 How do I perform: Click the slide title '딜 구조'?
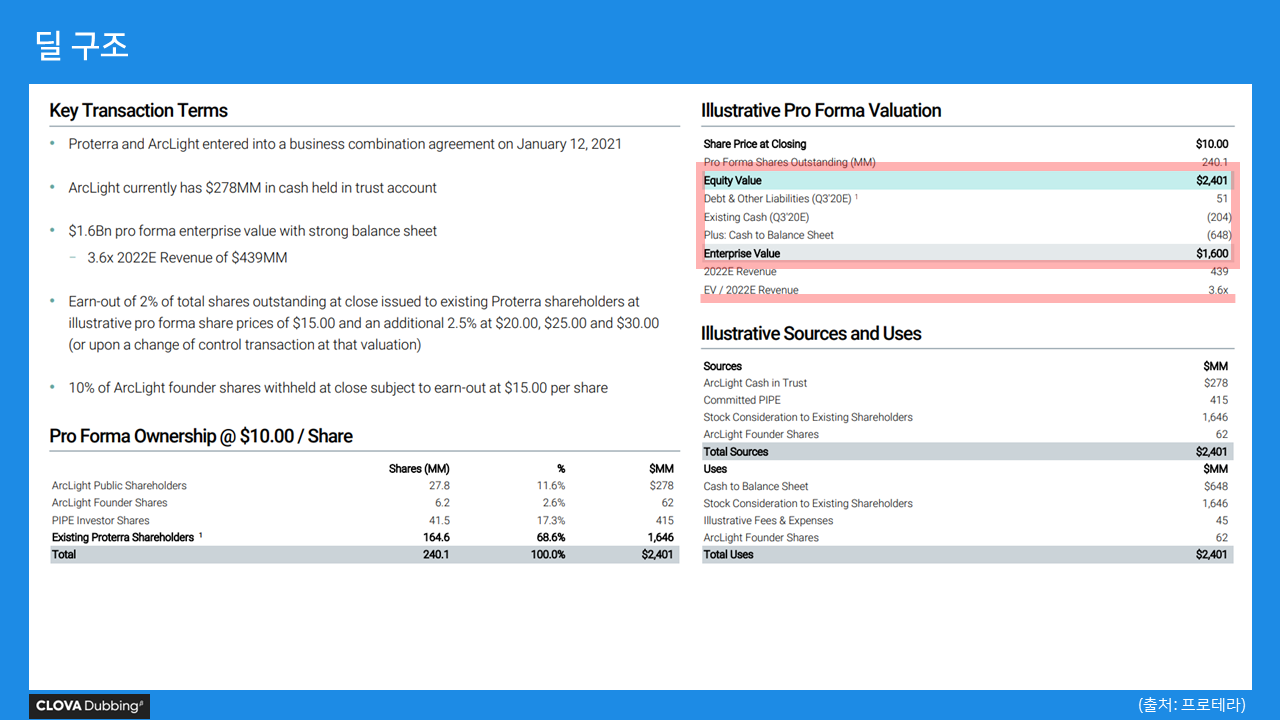click(82, 46)
